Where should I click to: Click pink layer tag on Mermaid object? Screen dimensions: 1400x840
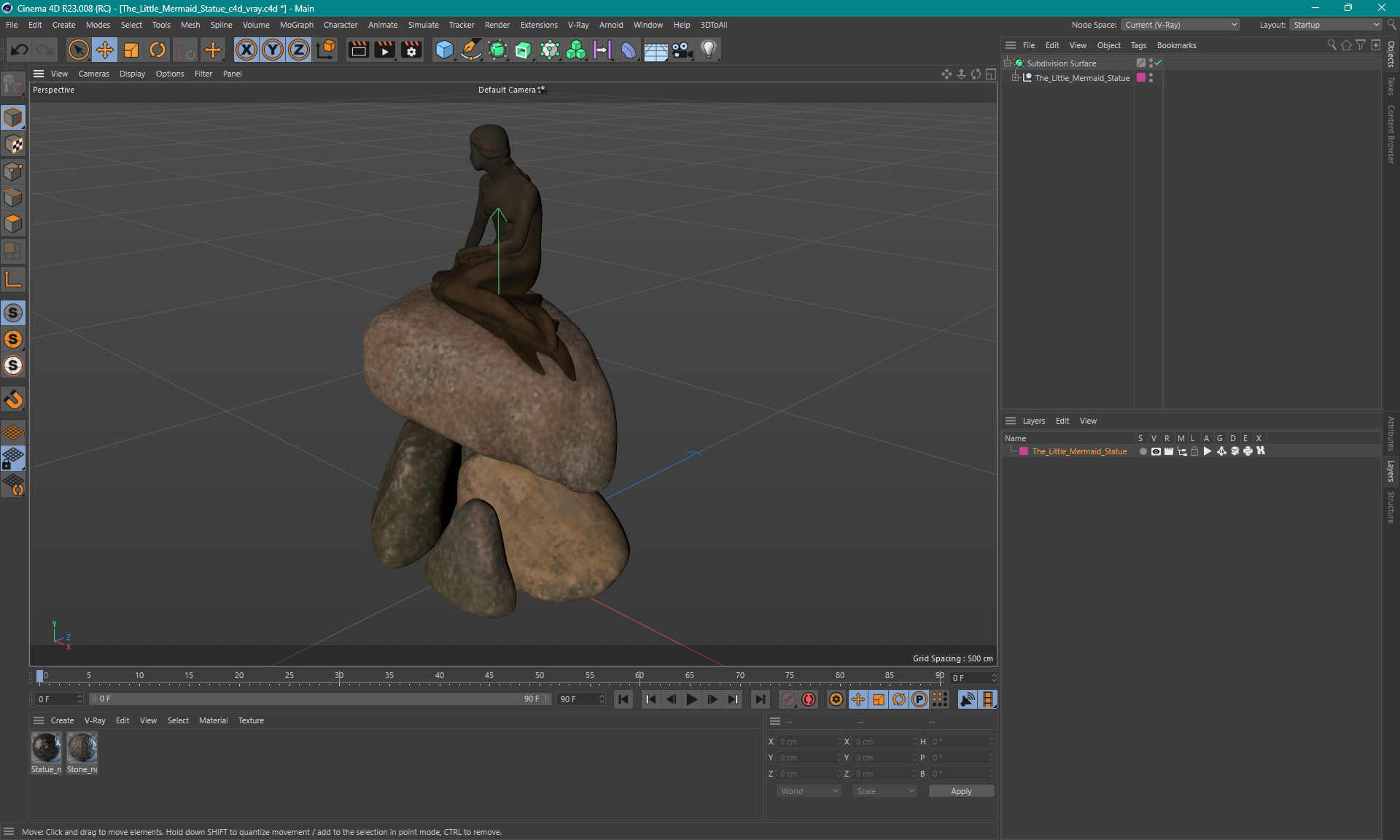1141,77
